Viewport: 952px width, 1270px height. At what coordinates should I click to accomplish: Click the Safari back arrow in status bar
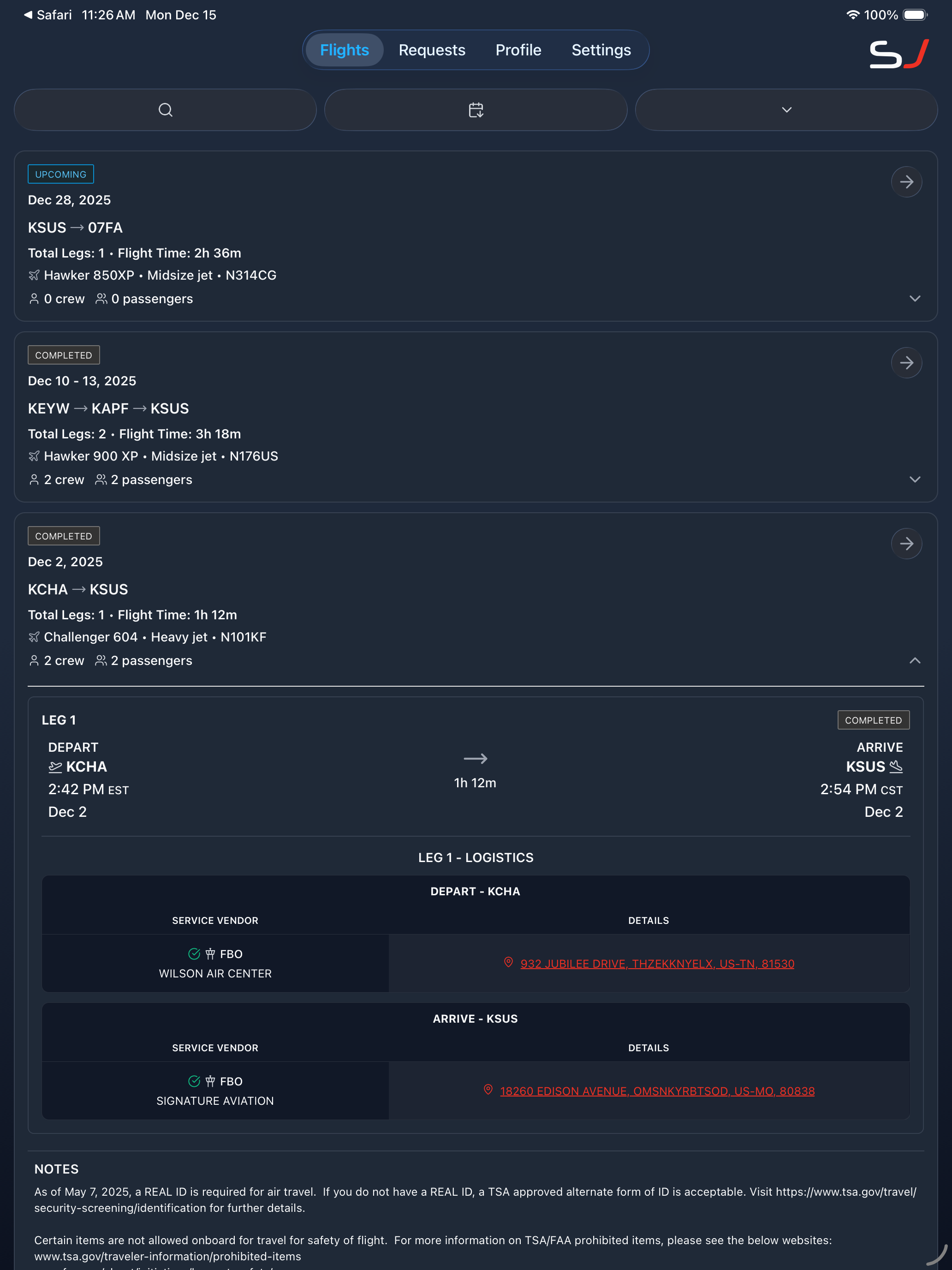(x=28, y=15)
